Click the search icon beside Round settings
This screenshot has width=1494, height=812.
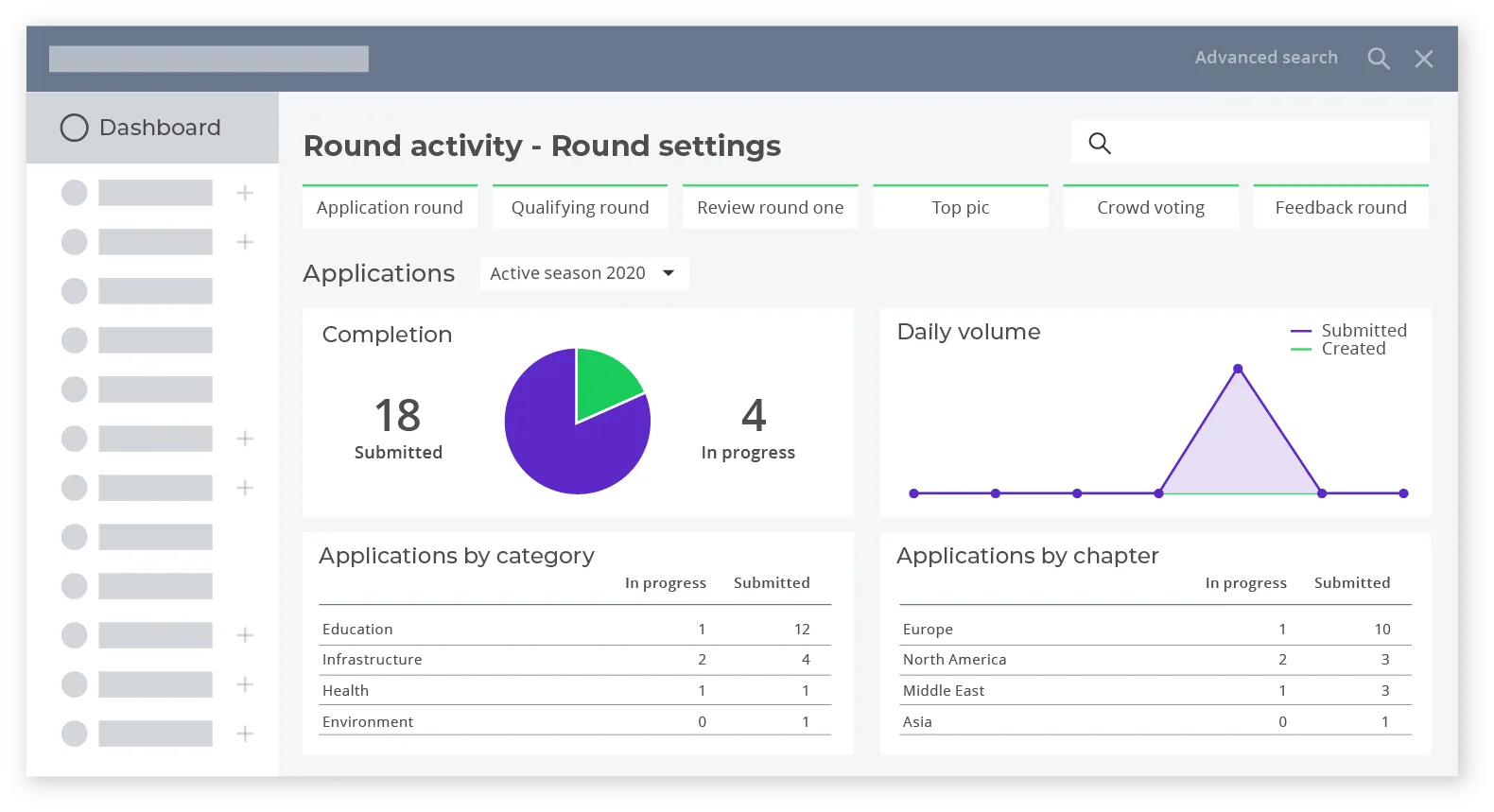(x=1100, y=143)
